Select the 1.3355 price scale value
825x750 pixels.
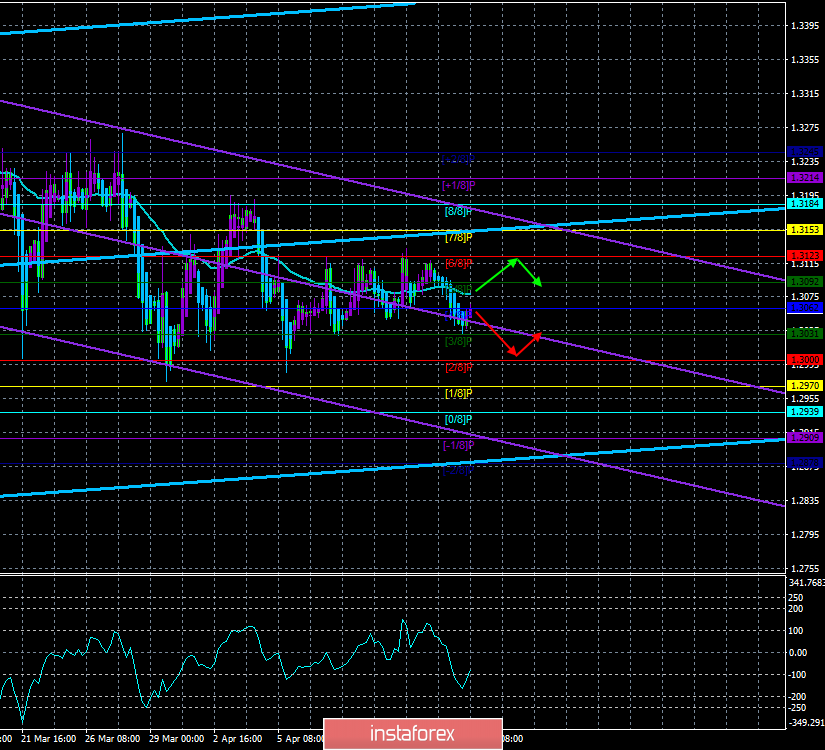tap(805, 60)
